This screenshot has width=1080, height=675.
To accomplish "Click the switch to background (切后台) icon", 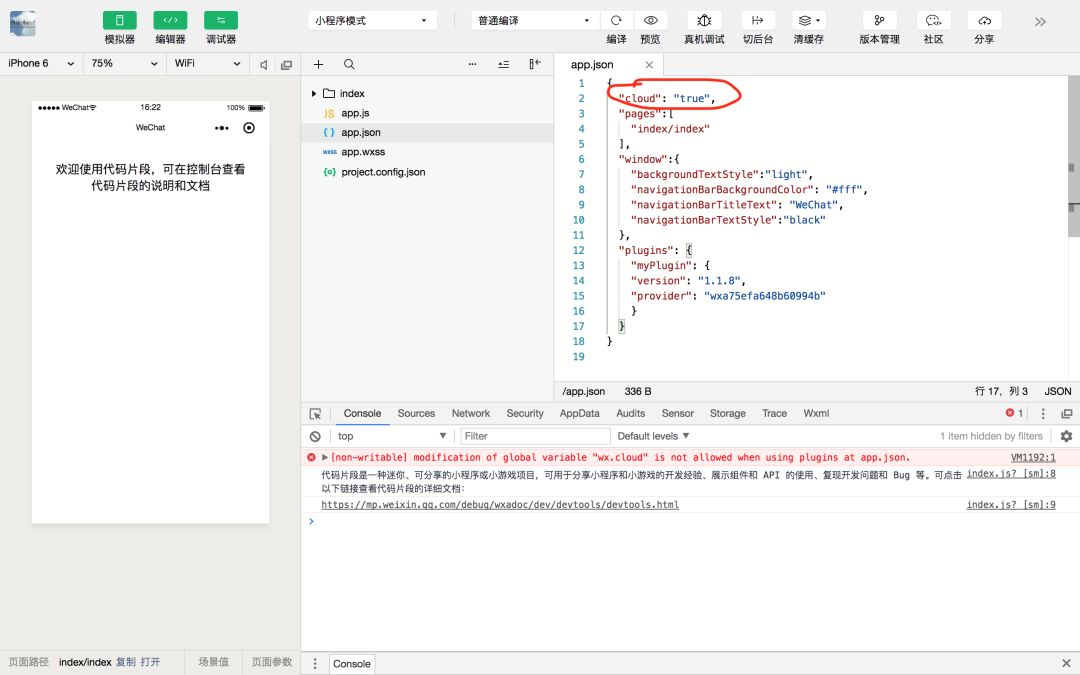I will pyautogui.click(x=758, y=21).
